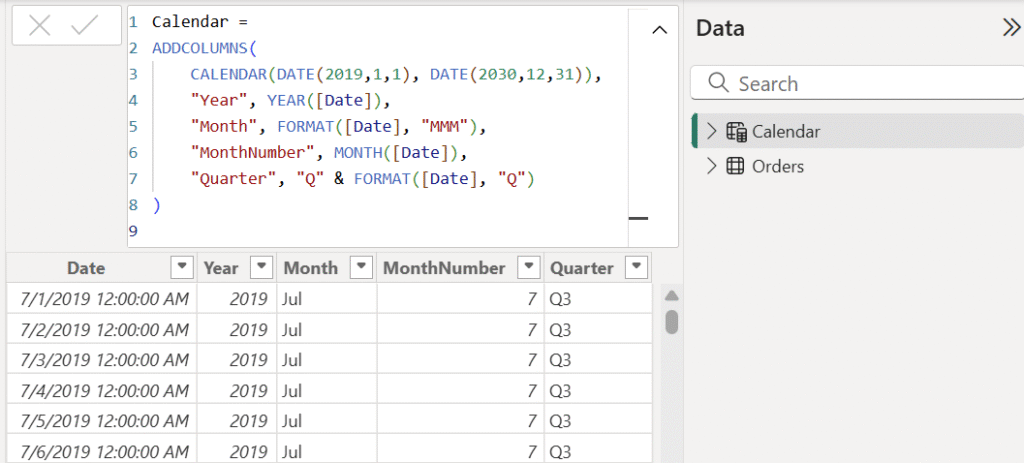Click the scroll up arrow in table
The height and width of the screenshot is (463, 1024).
[672, 296]
